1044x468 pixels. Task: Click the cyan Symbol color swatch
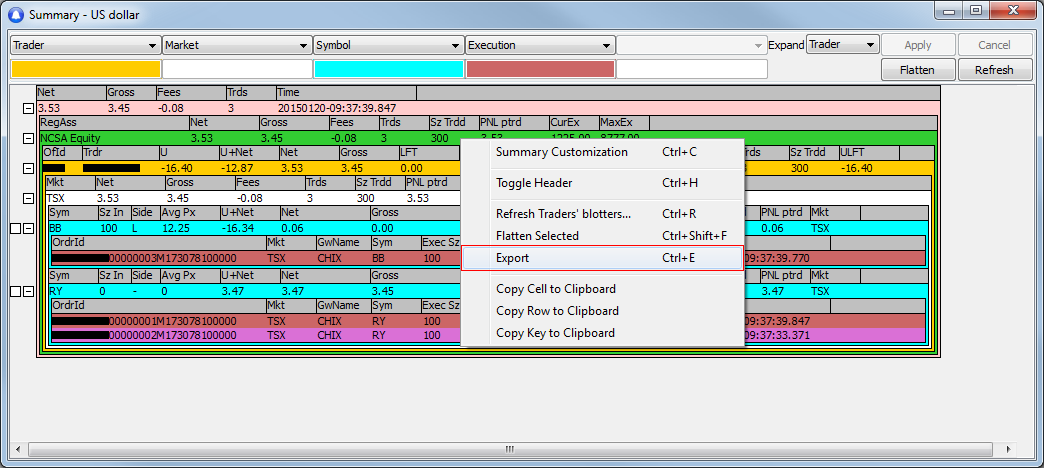pos(388,69)
